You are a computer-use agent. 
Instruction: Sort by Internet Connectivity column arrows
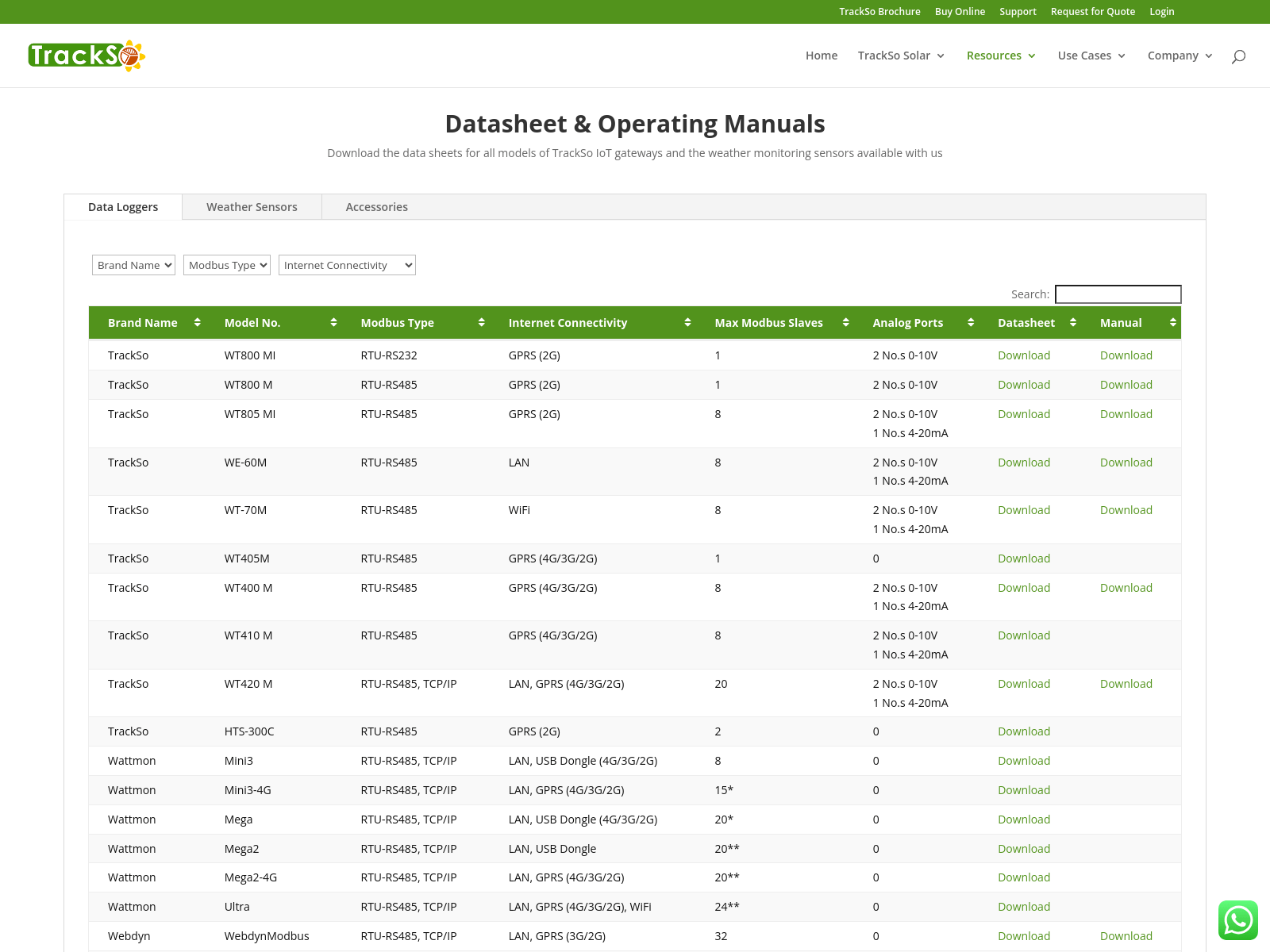[x=687, y=322]
